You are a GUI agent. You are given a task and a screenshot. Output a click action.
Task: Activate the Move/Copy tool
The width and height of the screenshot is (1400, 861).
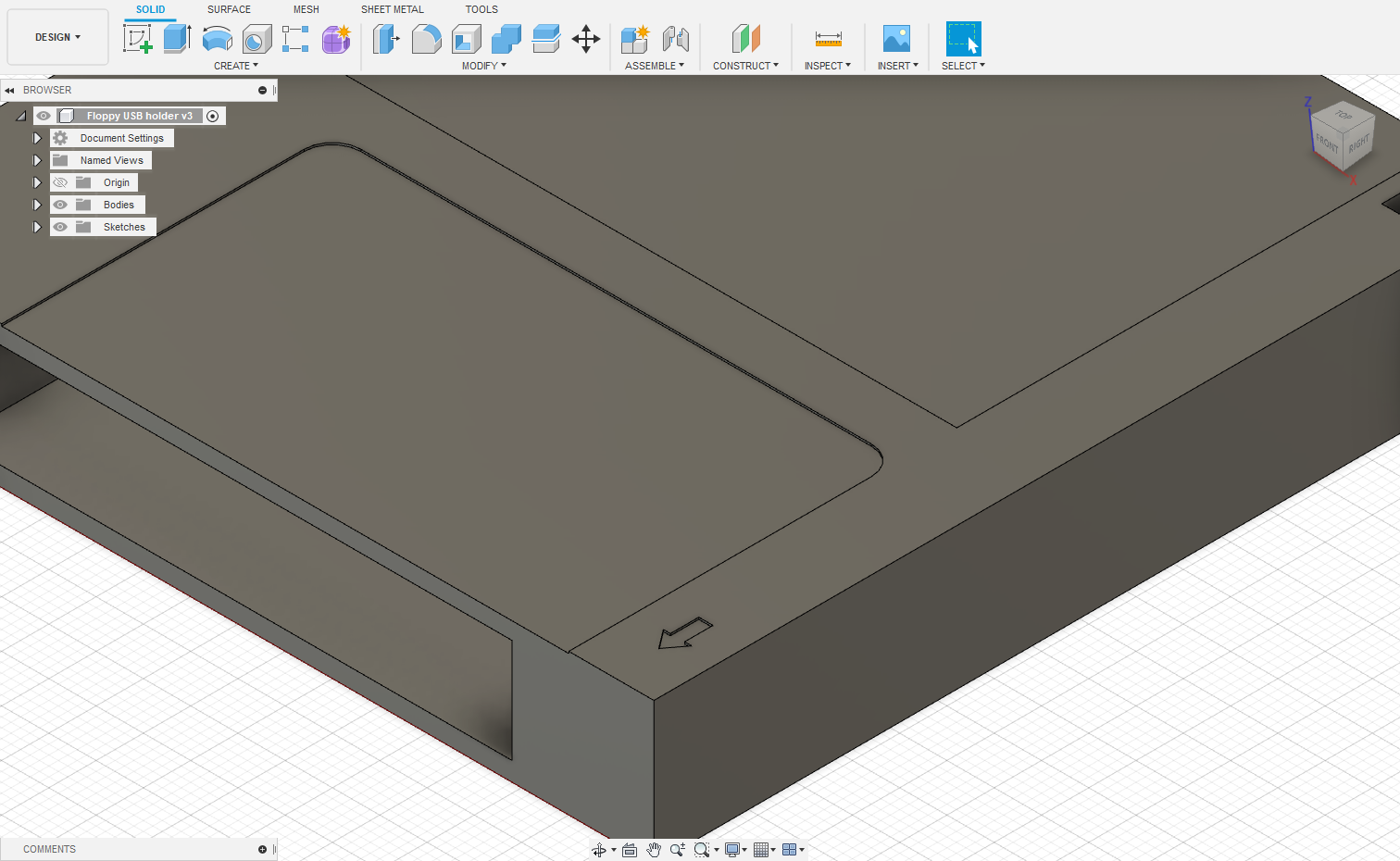pyautogui.click(x=586, y=39)
